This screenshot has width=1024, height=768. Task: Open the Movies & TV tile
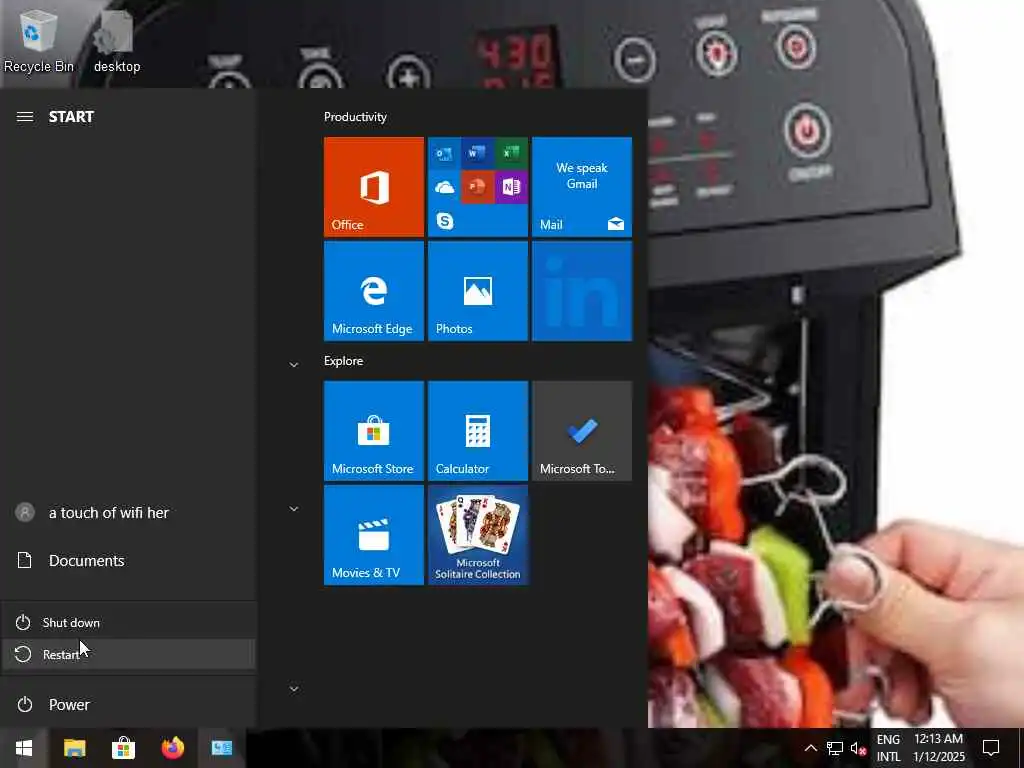374,535
